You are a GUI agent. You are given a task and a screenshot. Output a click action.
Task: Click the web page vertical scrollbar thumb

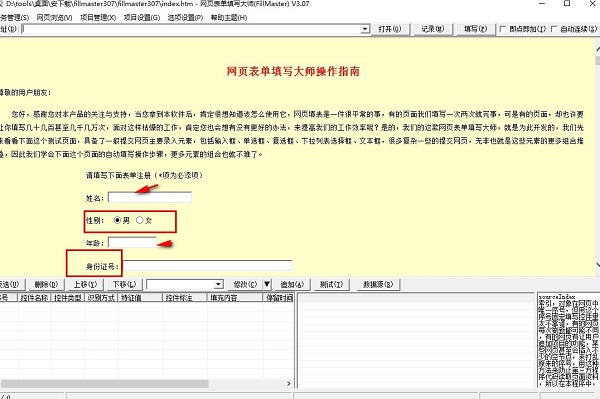coord(597,60)
